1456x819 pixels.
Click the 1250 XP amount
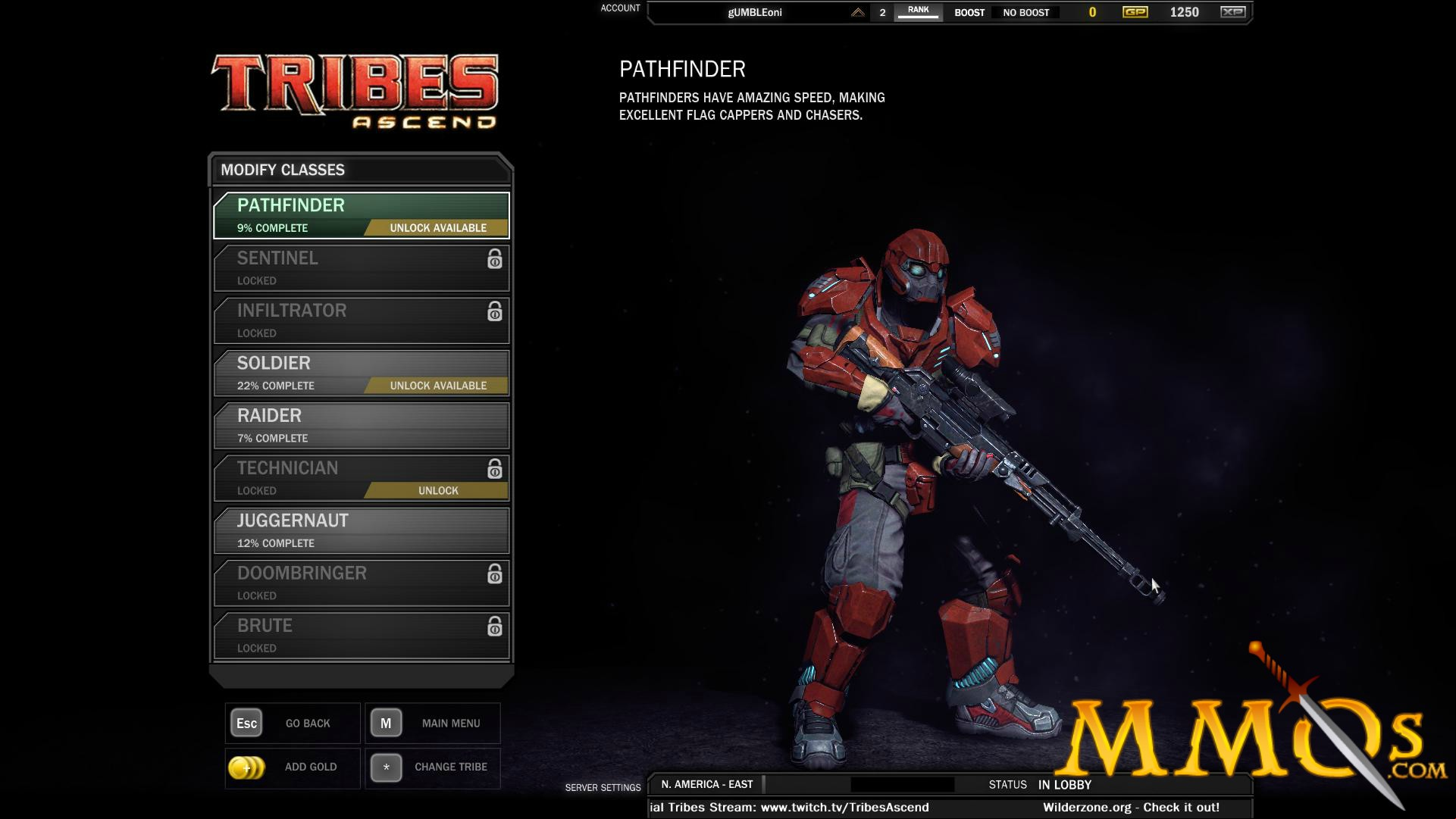[1184, 12]
